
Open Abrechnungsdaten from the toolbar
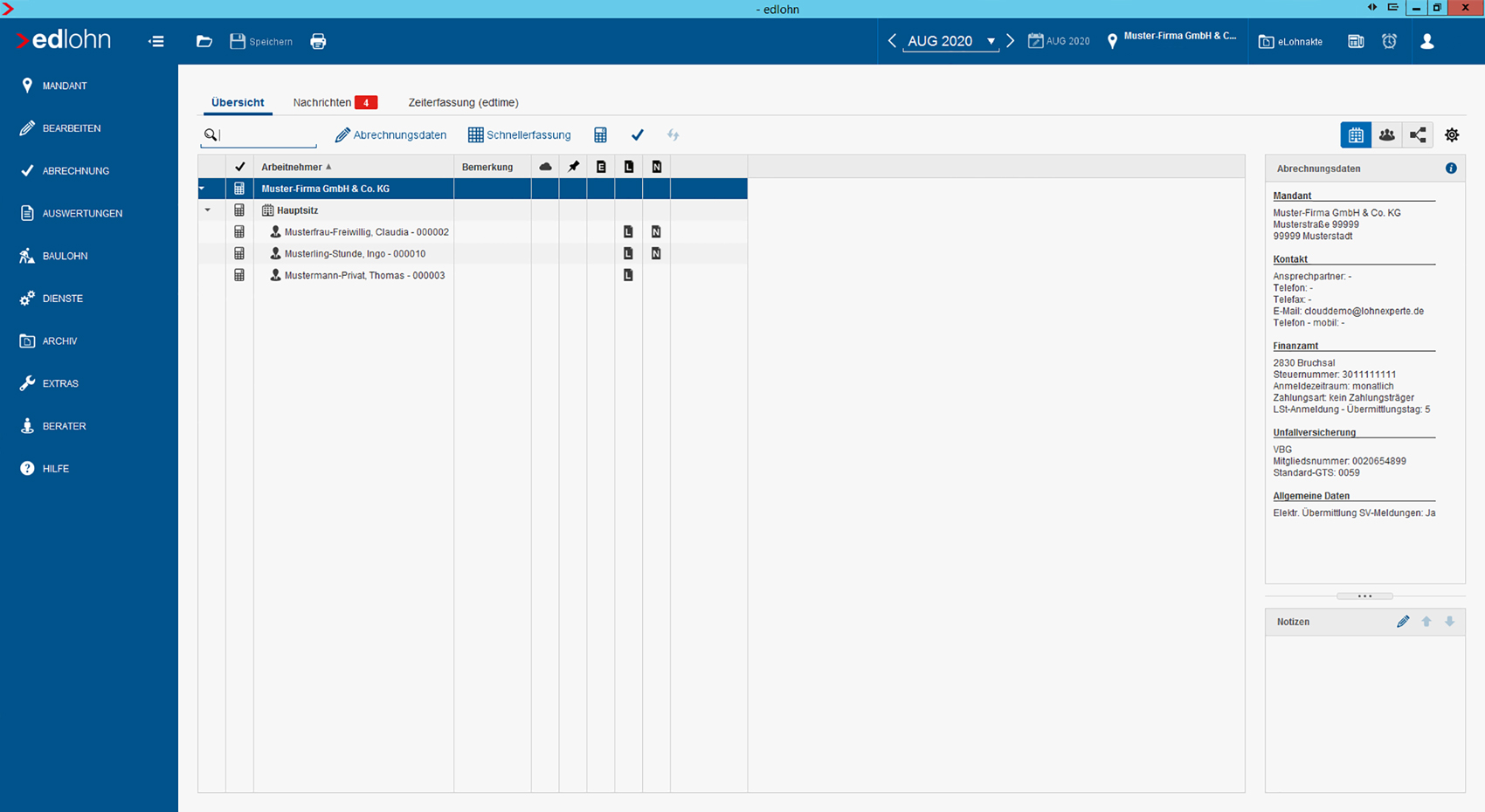[390, 134]
